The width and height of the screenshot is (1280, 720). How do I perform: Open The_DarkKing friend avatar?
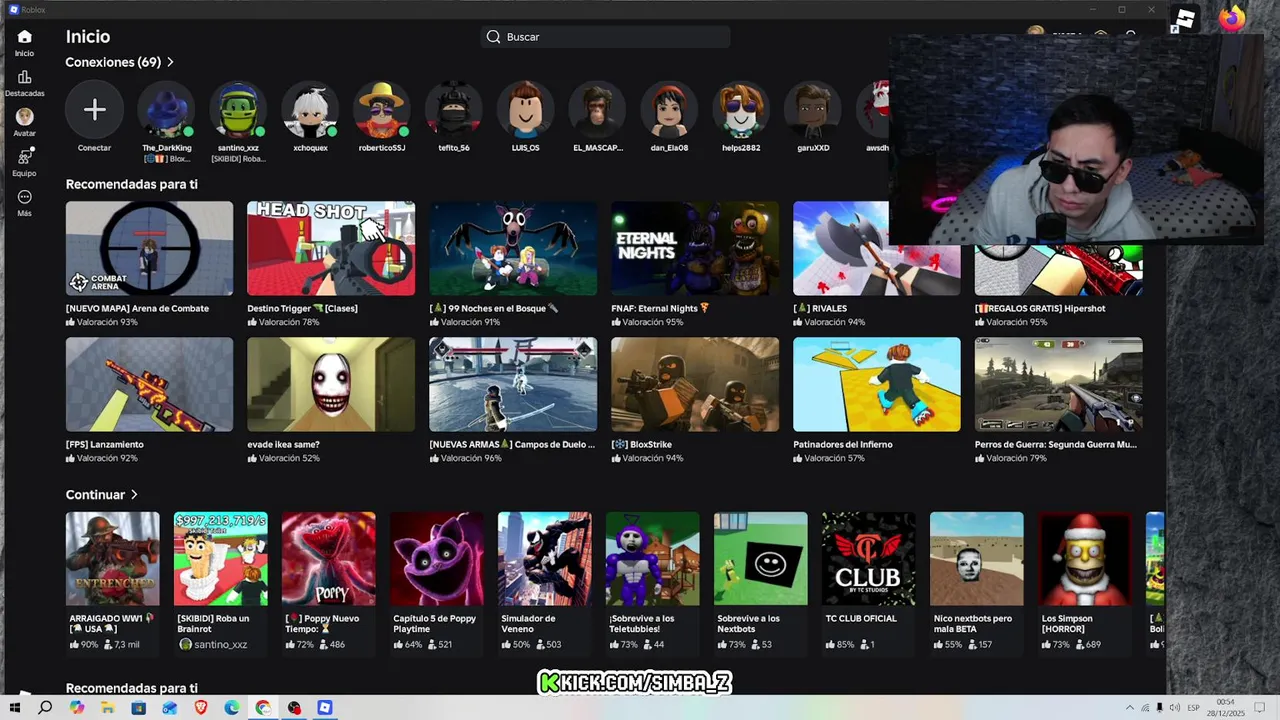[x=166, y=110]
